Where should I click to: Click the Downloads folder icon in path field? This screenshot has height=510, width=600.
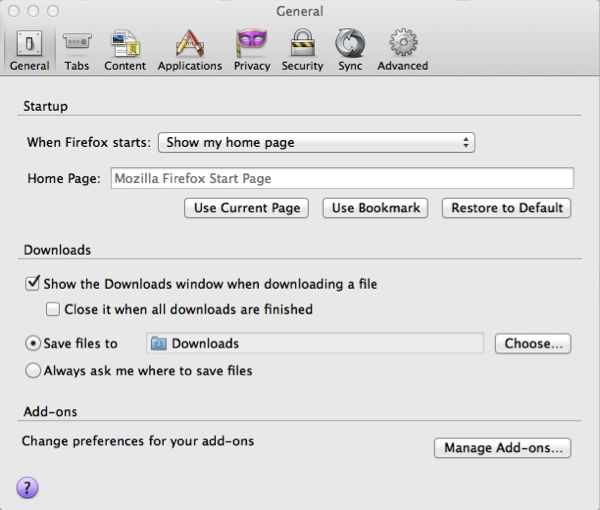coord(158,343)
